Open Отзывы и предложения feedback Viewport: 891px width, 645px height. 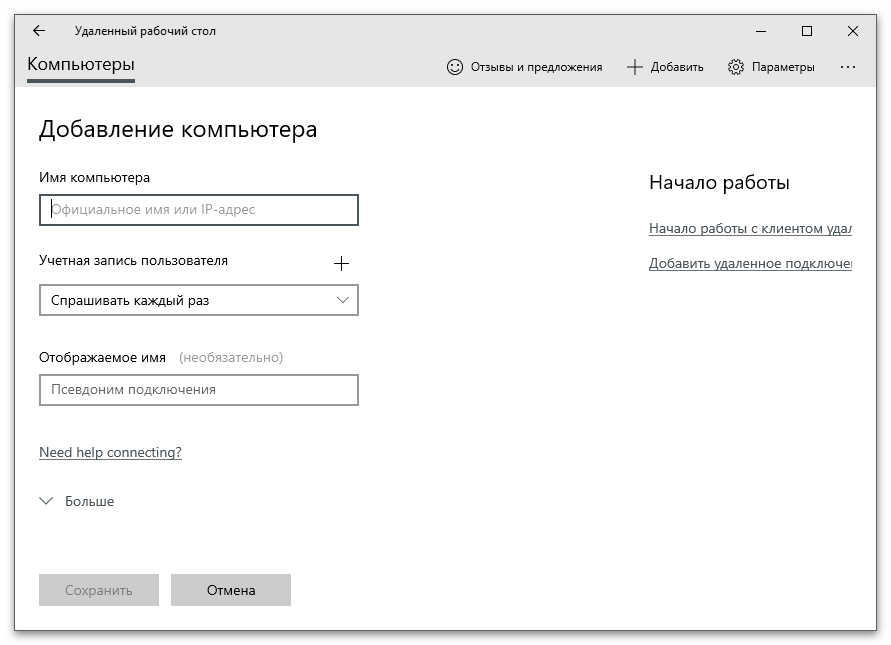click(524, 67)
